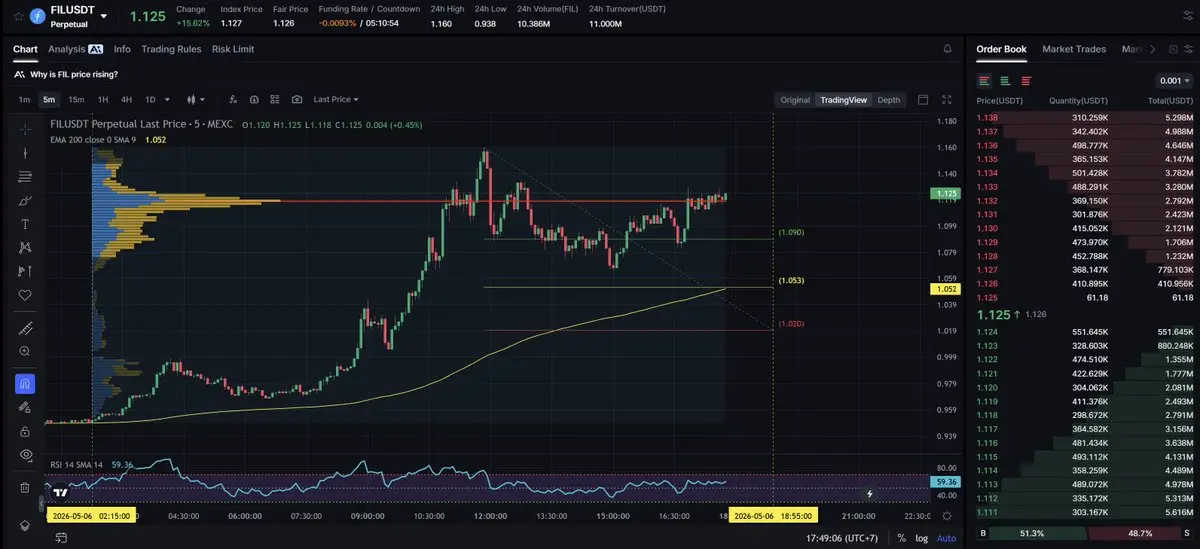Screen dimensions: 1200x549
Task: Toggle log scale button
Action: pyautogui.click(x=921, y=538)
